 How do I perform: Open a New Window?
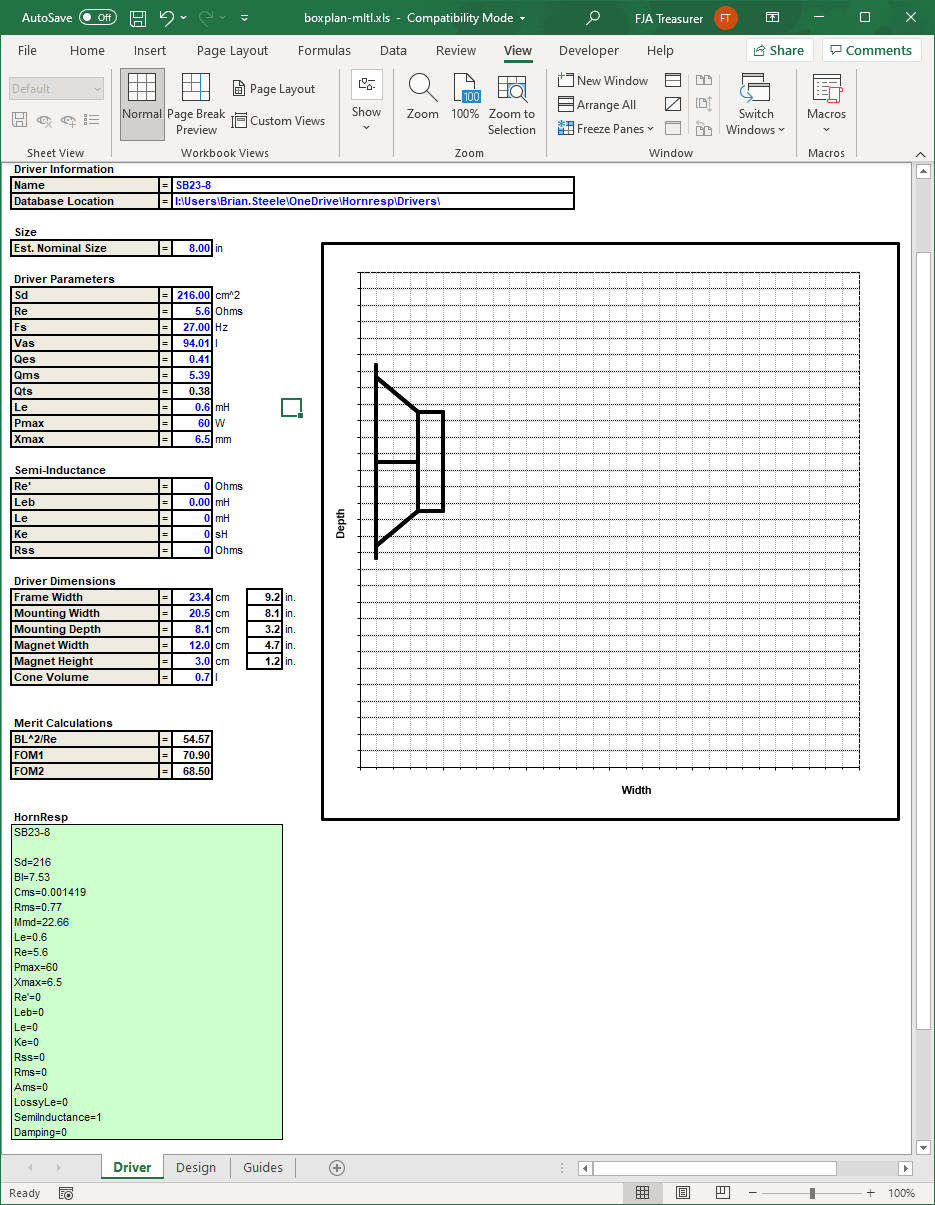pyautogui.click(x=603, y=81)
